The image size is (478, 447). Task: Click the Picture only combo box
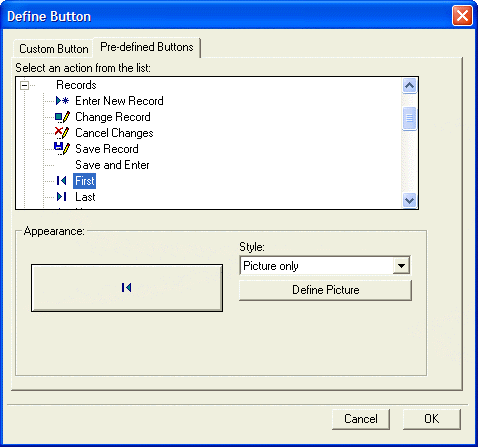point(325,266)
